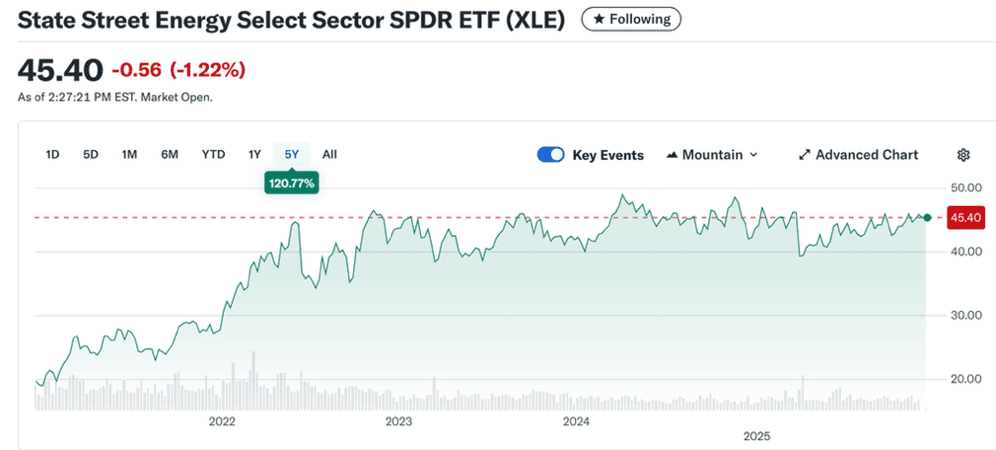
Task: Click the Mountain chart type icon
Action: pyautogui.click(x=673, y=155)
